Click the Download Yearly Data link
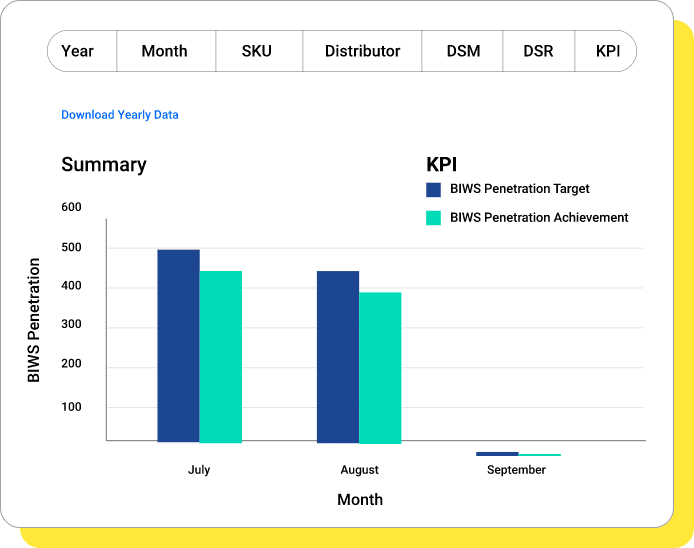 pyautogui.click(x=120, y=115)
